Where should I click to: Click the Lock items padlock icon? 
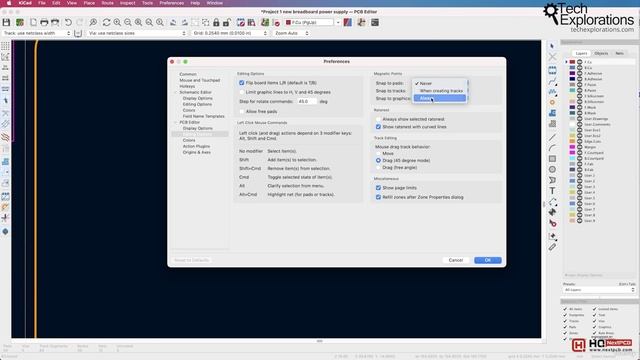click(216, 22)
